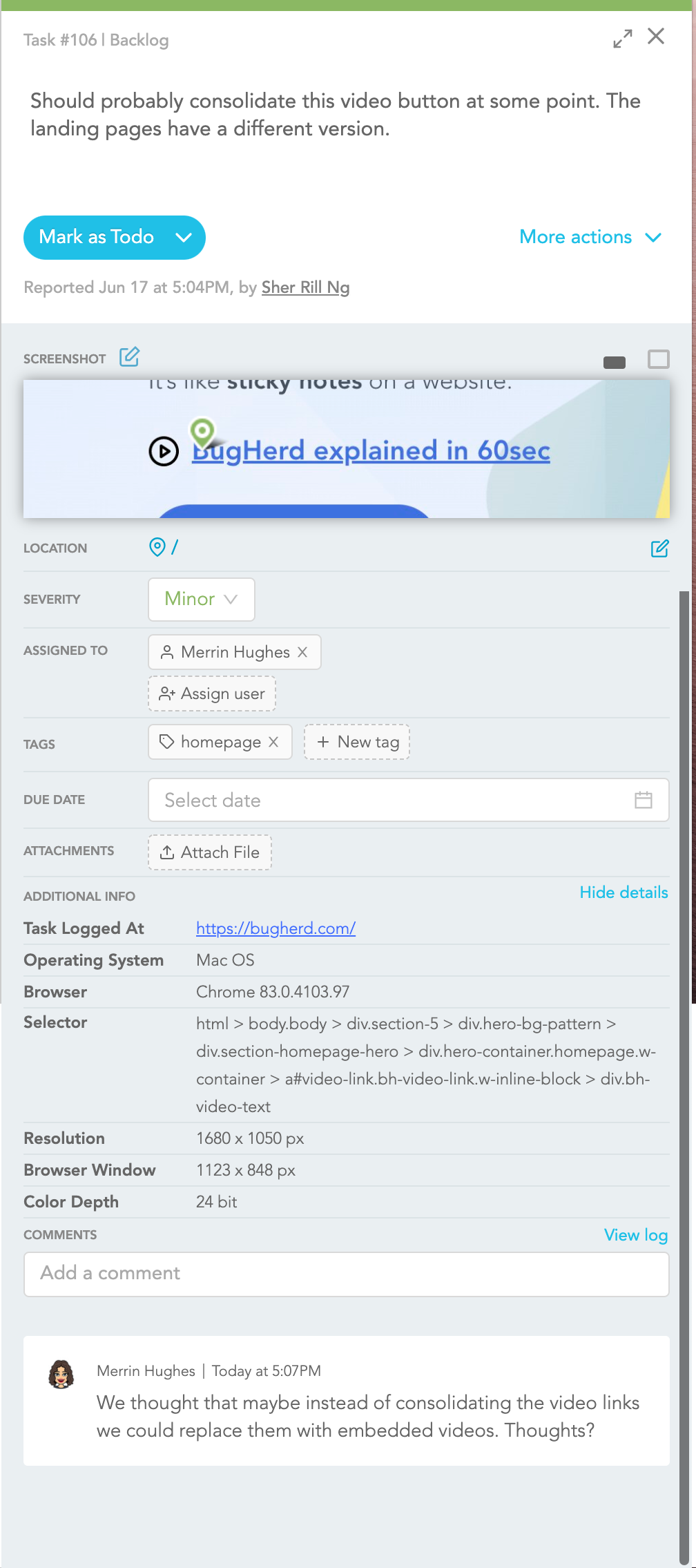This screenshot has width=696, height=1568.
Task: Click the task description text
Action: (336, 115)
